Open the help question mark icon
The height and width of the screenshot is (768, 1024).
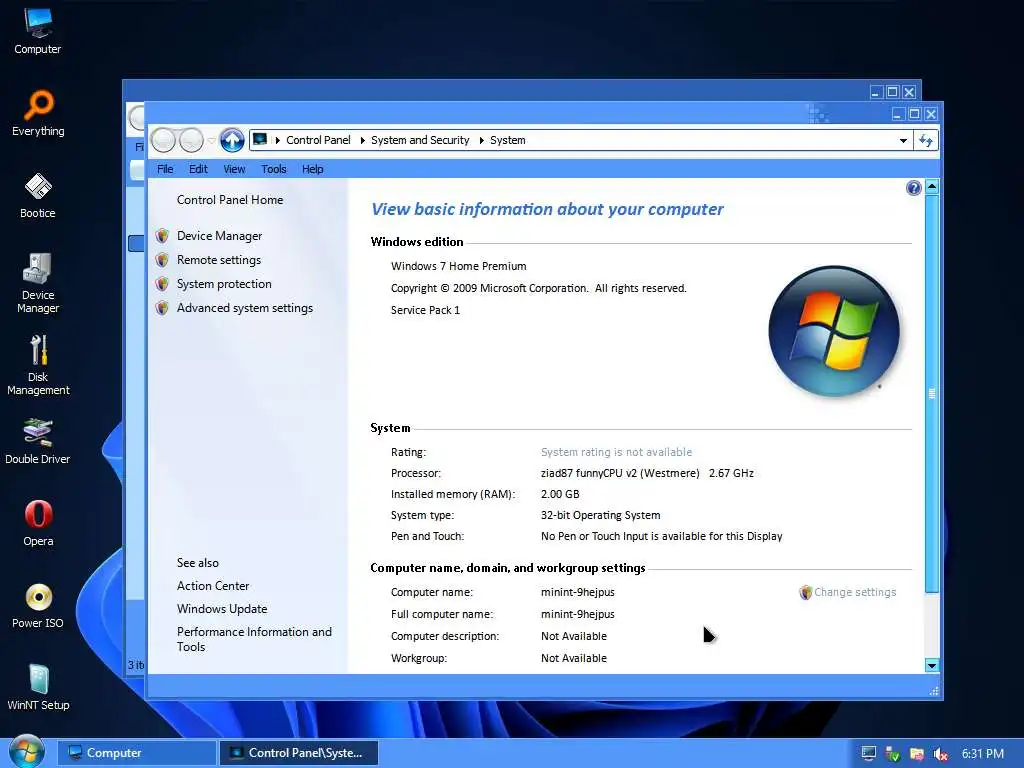pos(914,188)
